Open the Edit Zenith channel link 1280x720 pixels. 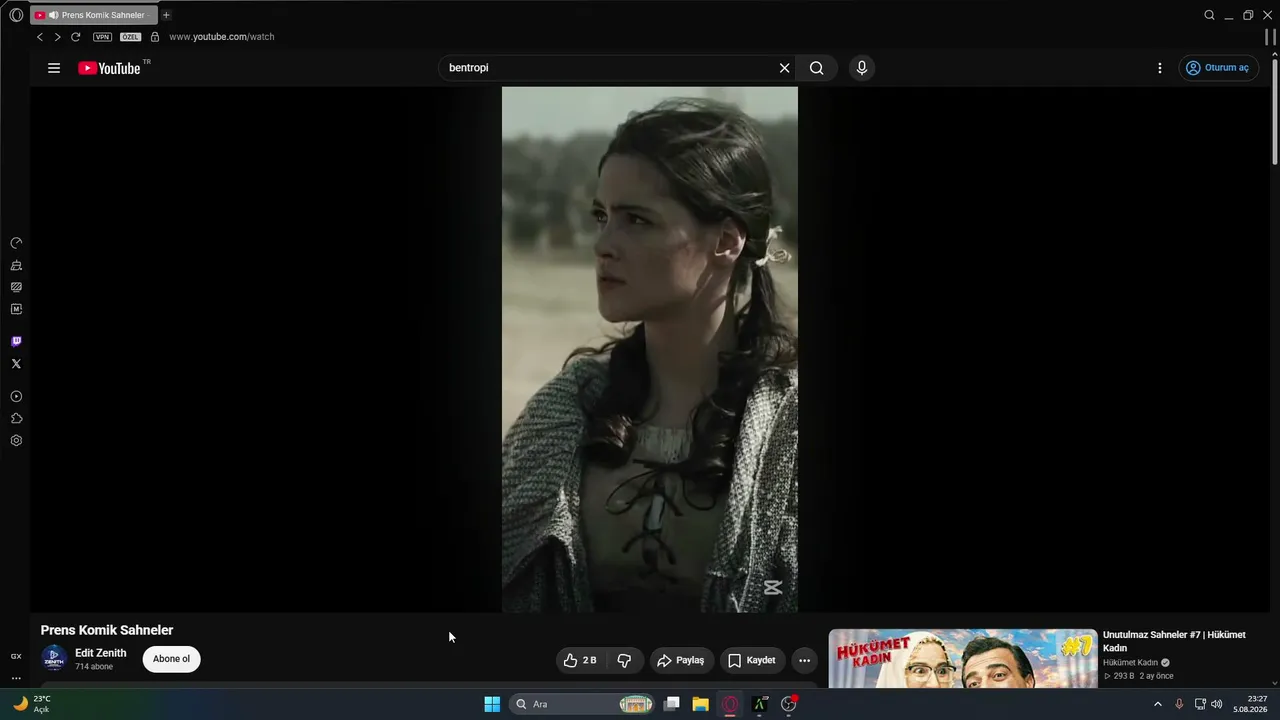tap(101, 653)
